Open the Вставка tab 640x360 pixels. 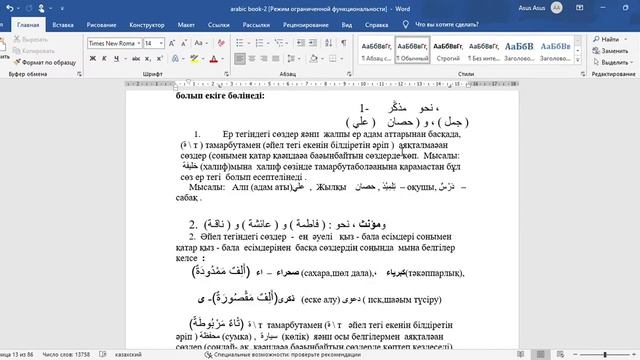pos(63,25)
